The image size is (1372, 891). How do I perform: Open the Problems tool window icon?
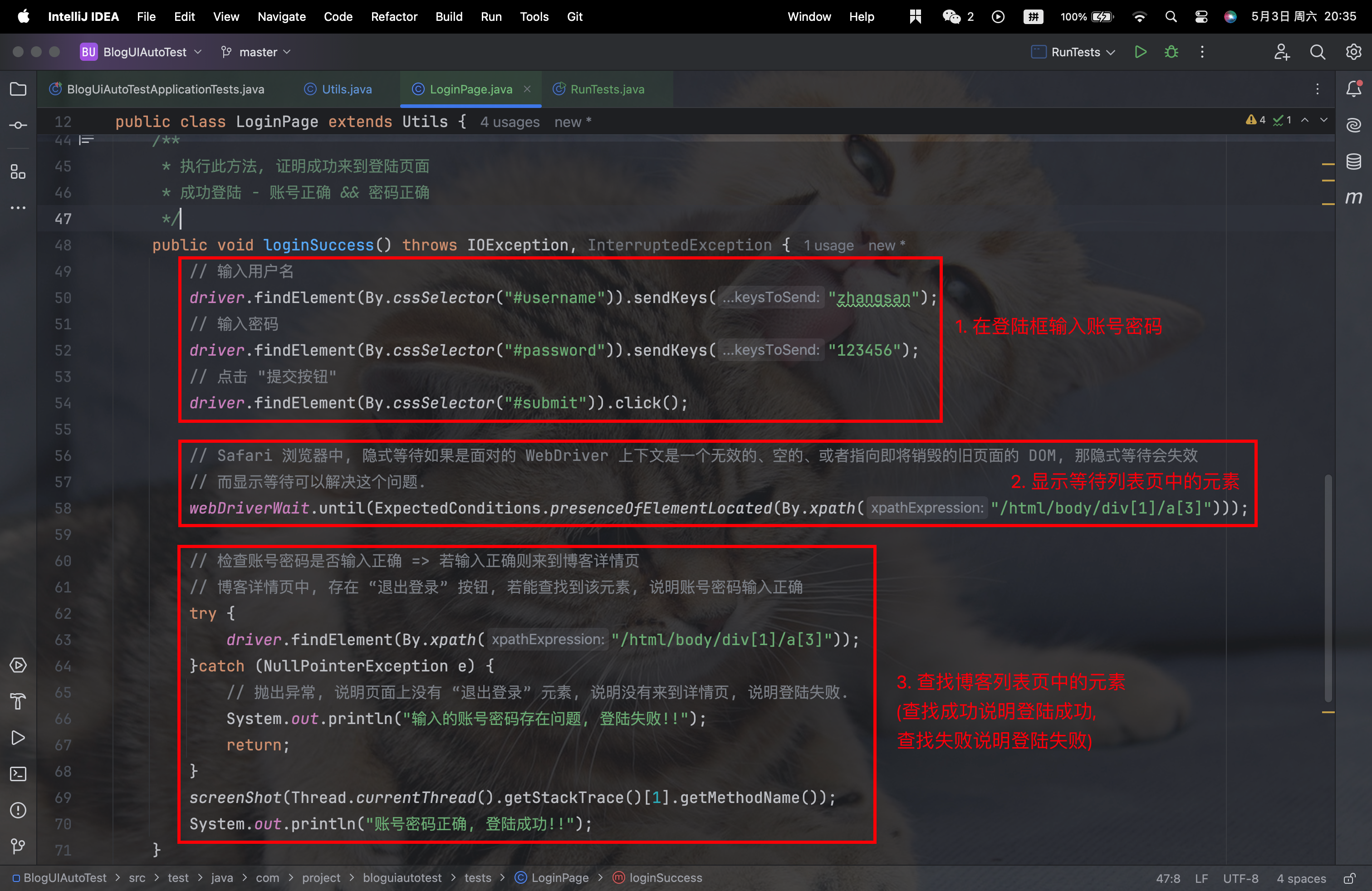coord(18,810)
